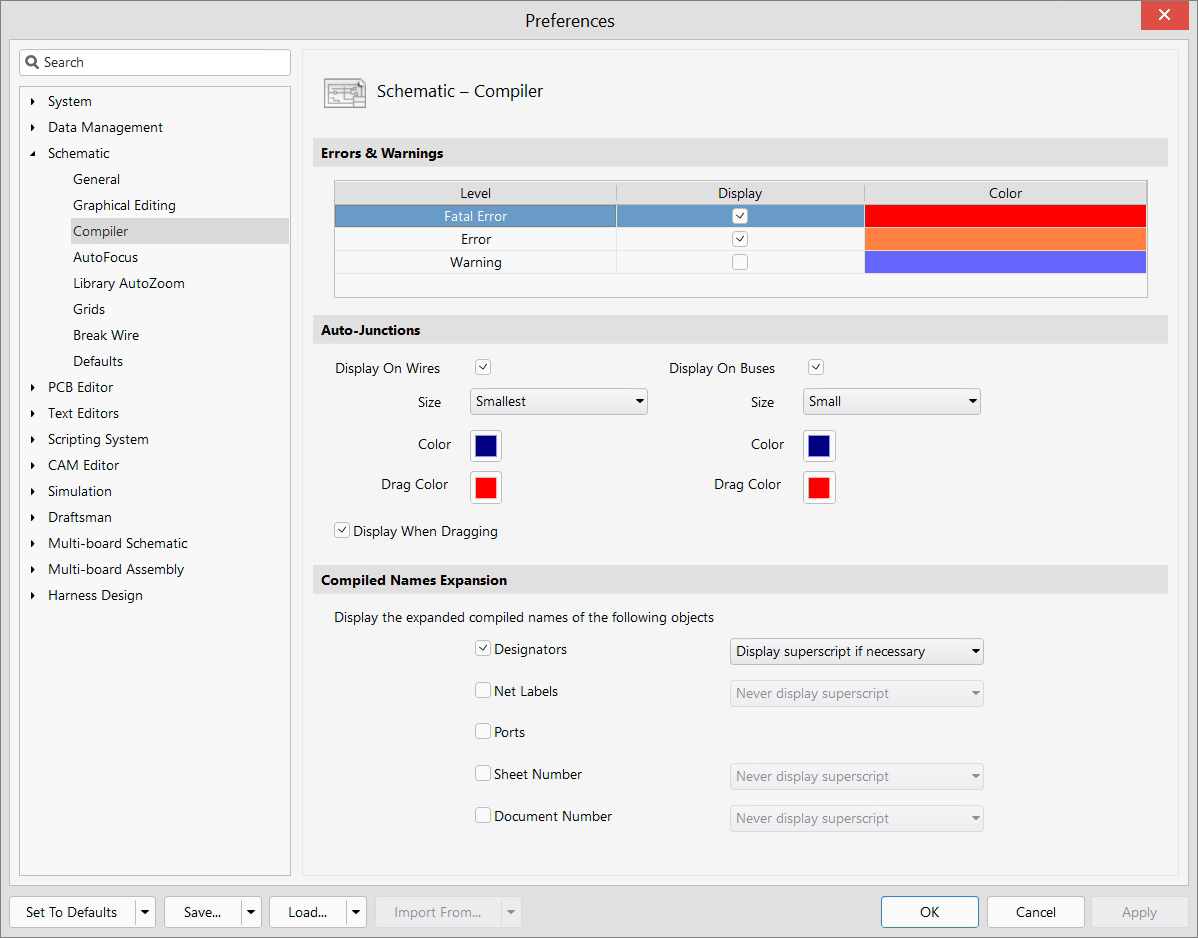The width and height of the screenshot is (1198, 938).
Task: Click in the Search input field
Action: pos(155,63)
